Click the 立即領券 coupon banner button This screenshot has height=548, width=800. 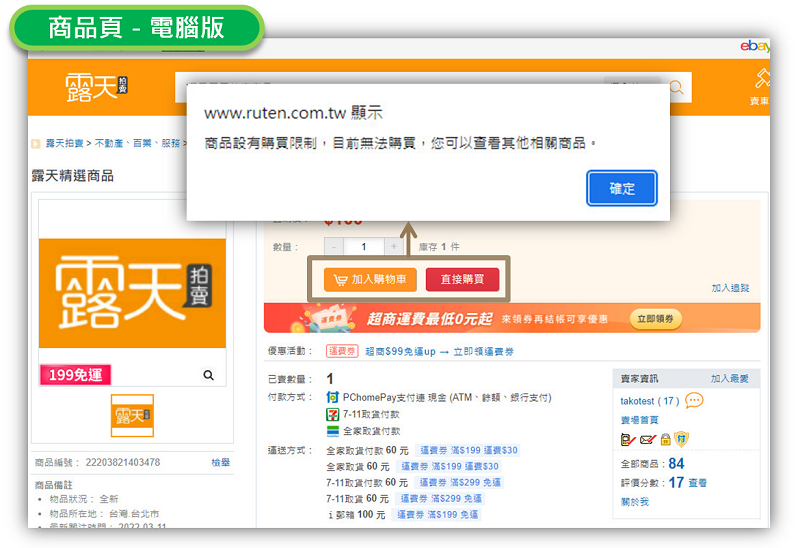656,319
